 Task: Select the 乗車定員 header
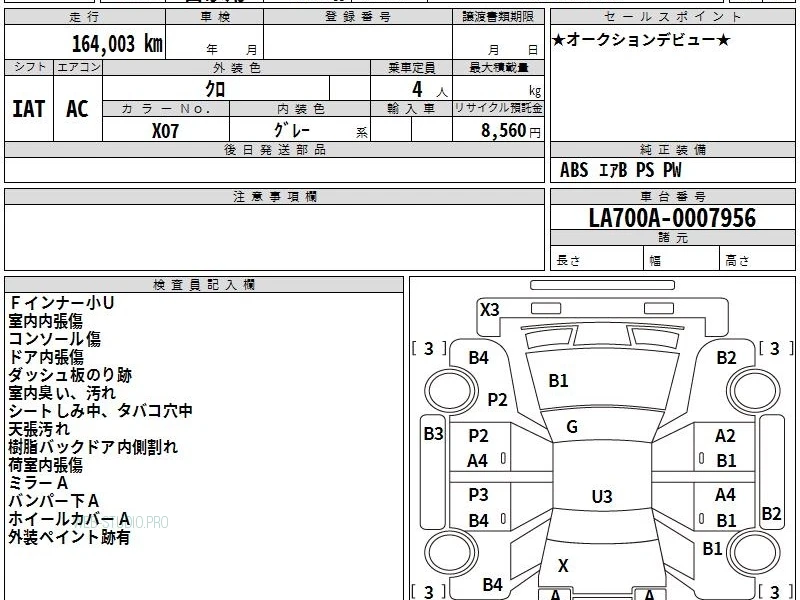point(411,67)
